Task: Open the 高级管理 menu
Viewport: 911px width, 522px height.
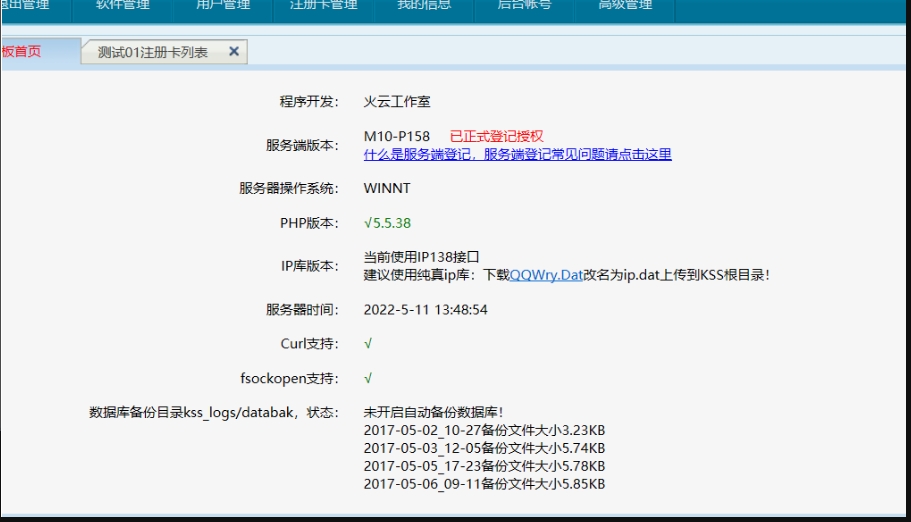Action: point(625,6)
